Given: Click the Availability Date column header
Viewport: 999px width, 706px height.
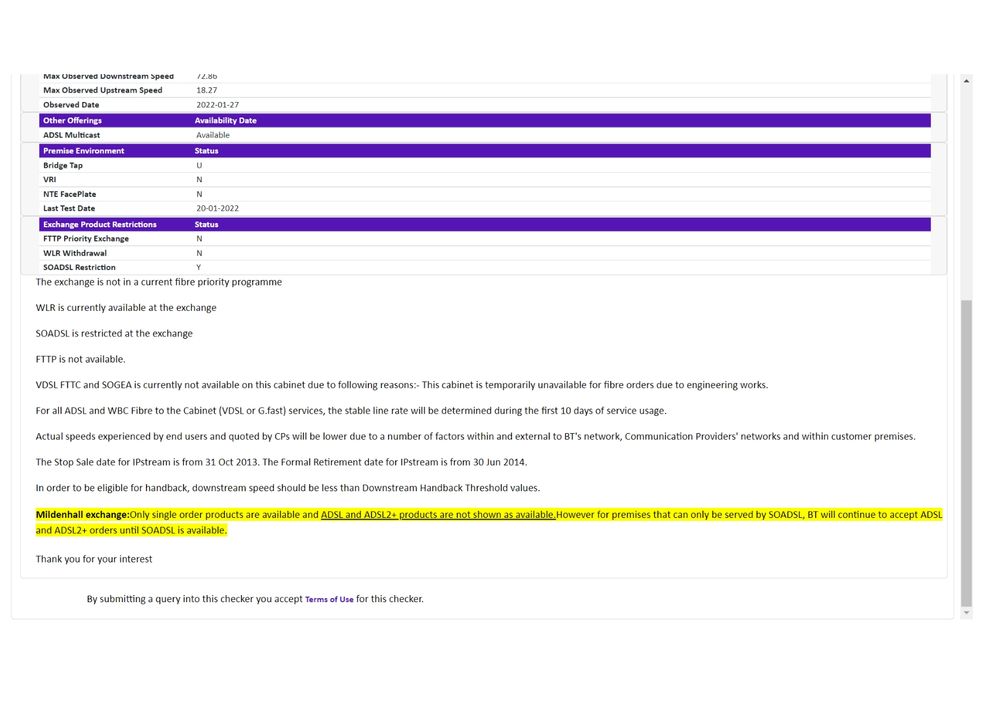Looking at the screenshot, I should point(225,121).
